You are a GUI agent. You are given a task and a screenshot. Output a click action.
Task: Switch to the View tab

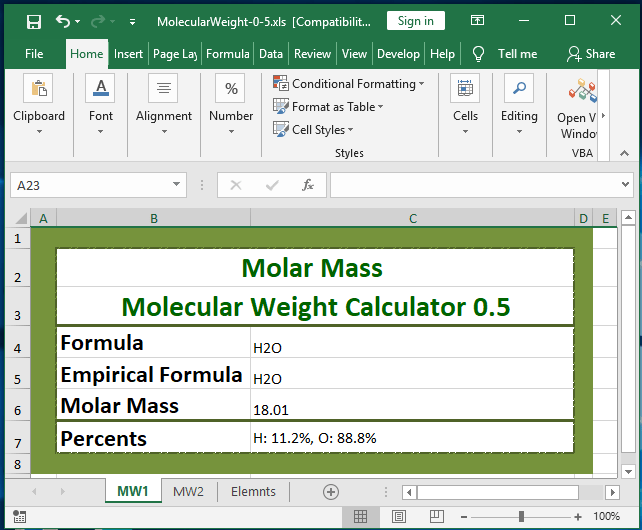tap(354, 54)
